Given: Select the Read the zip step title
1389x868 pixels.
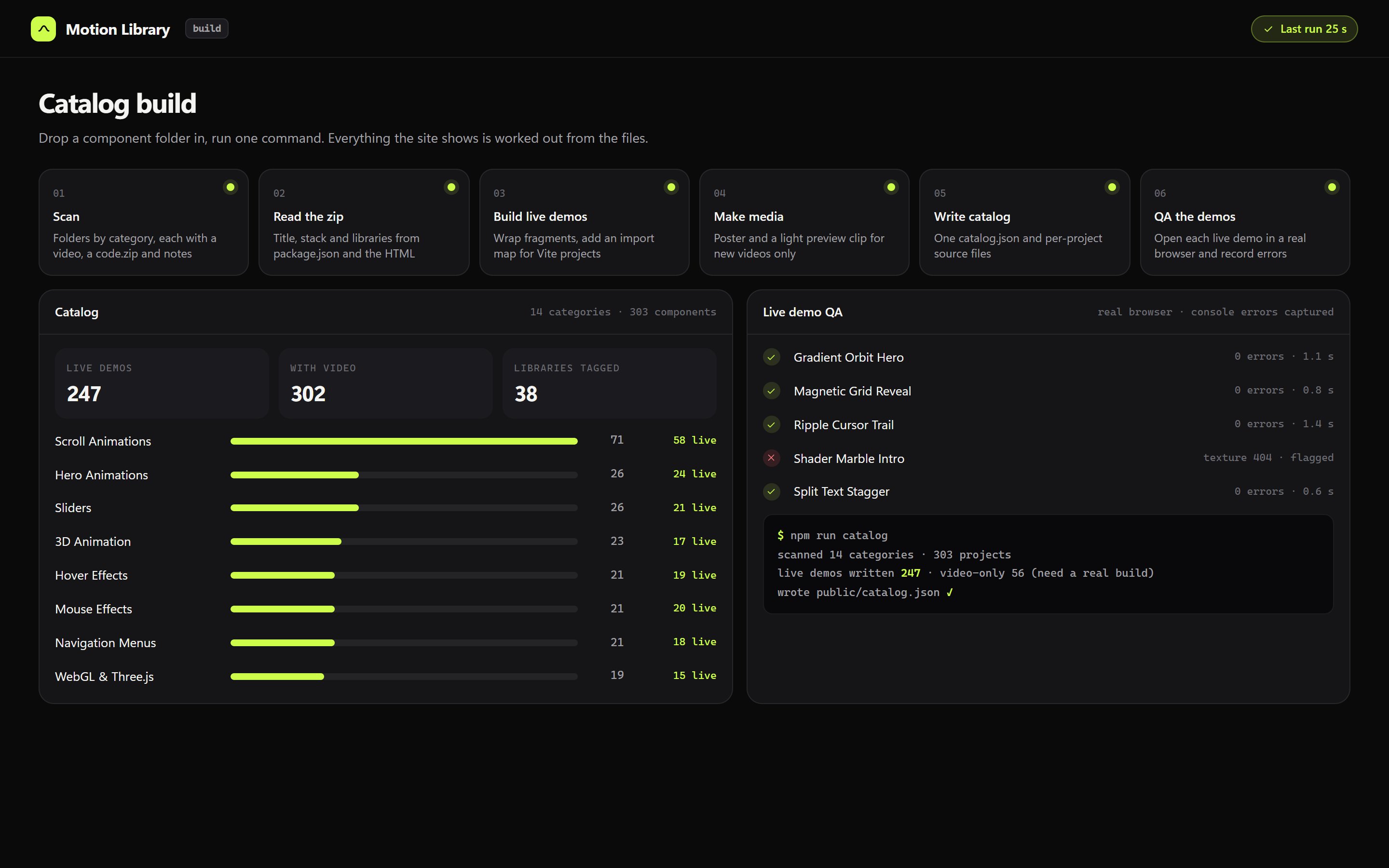Looking at the screenshot, I should pyautogui.click(x=308, y=217).
